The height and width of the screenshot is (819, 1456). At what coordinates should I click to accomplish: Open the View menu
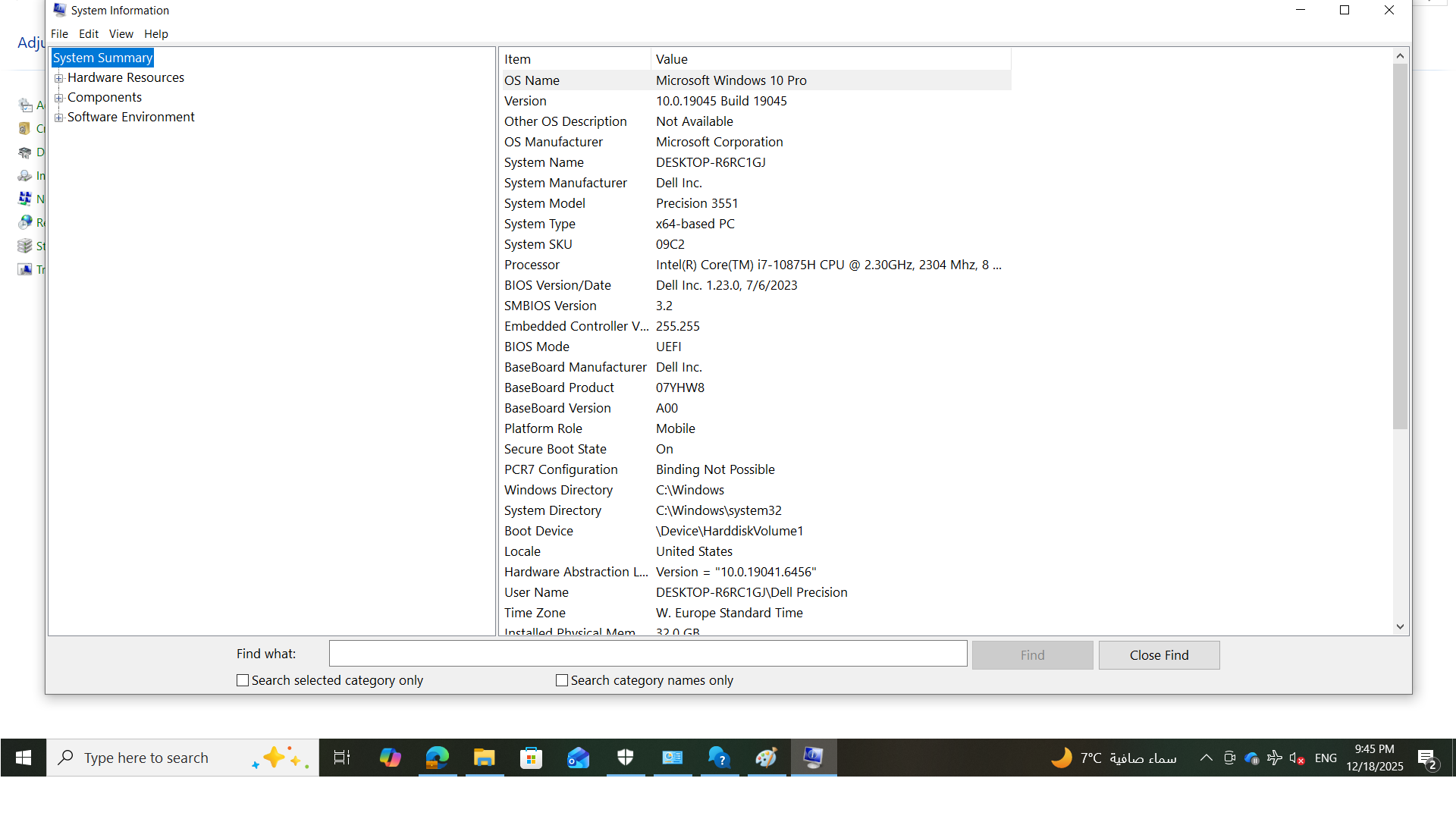pos(121,34)
